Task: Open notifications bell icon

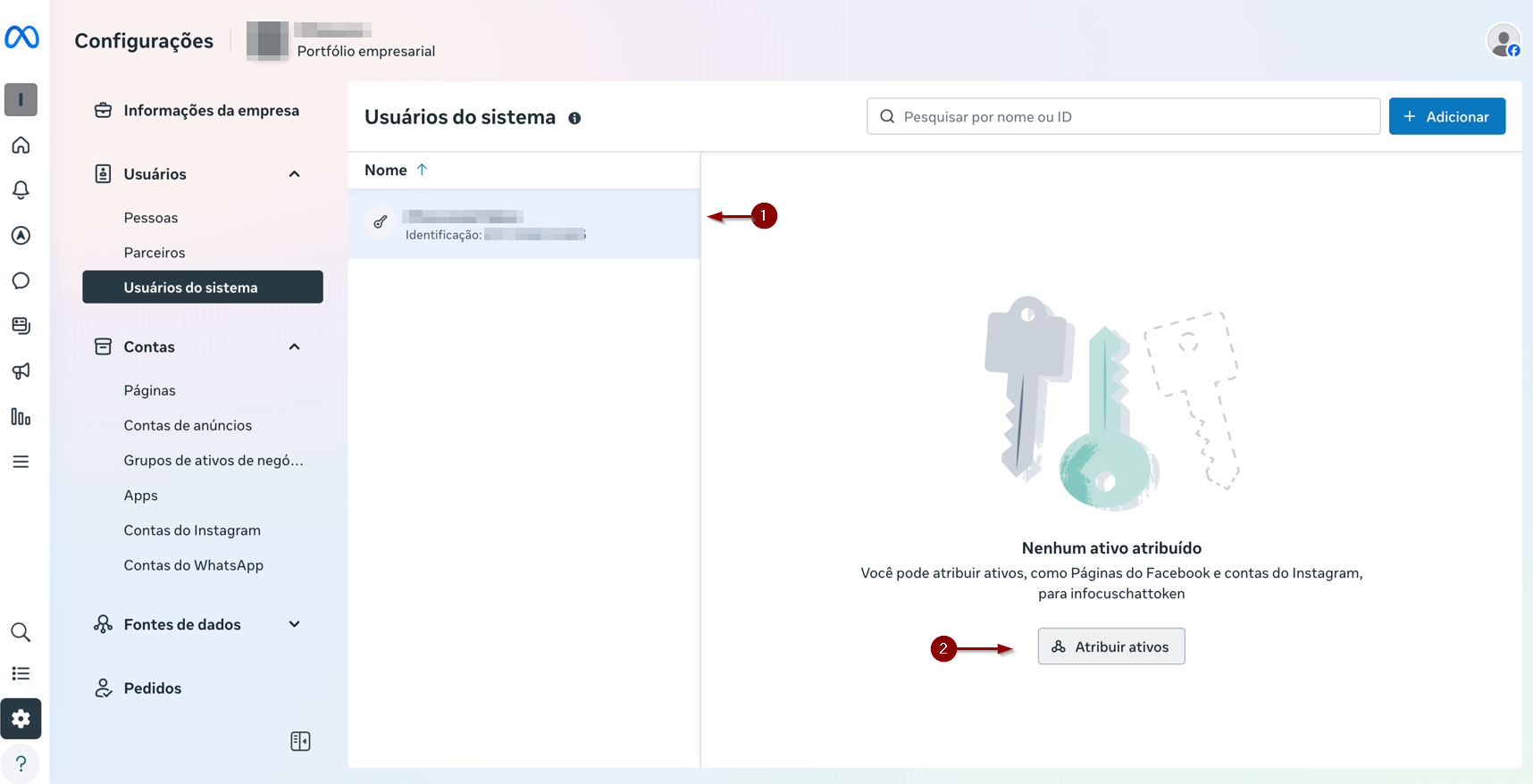Action: pos(21,190)
